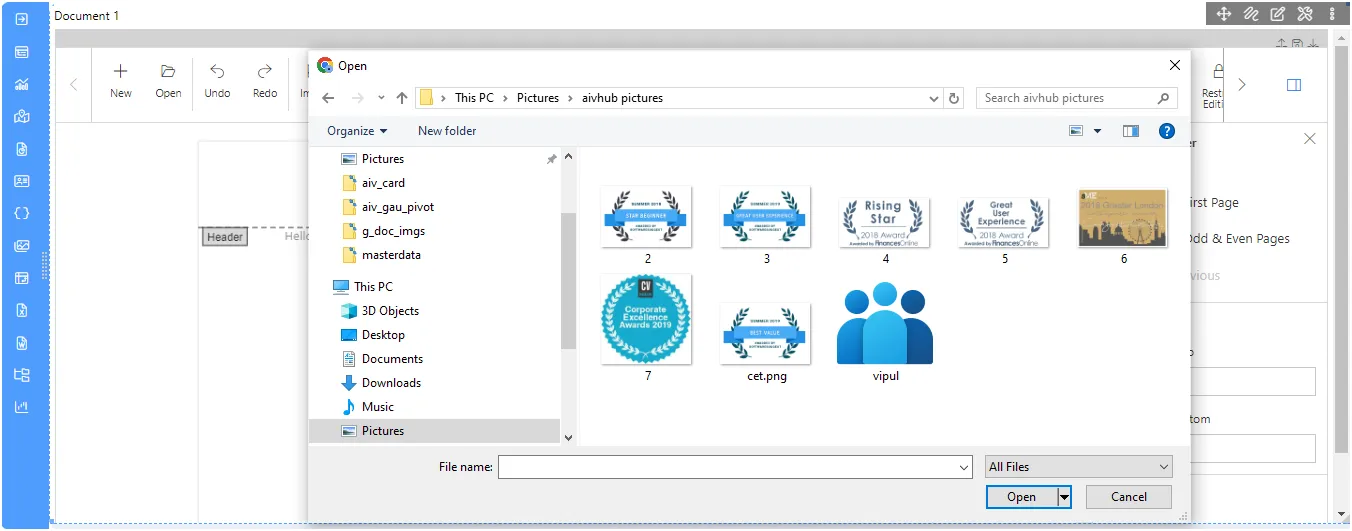Click This PC in the address breadcrumb
The width and height of the screenshot is (1352, 531).
pos(474,98)
